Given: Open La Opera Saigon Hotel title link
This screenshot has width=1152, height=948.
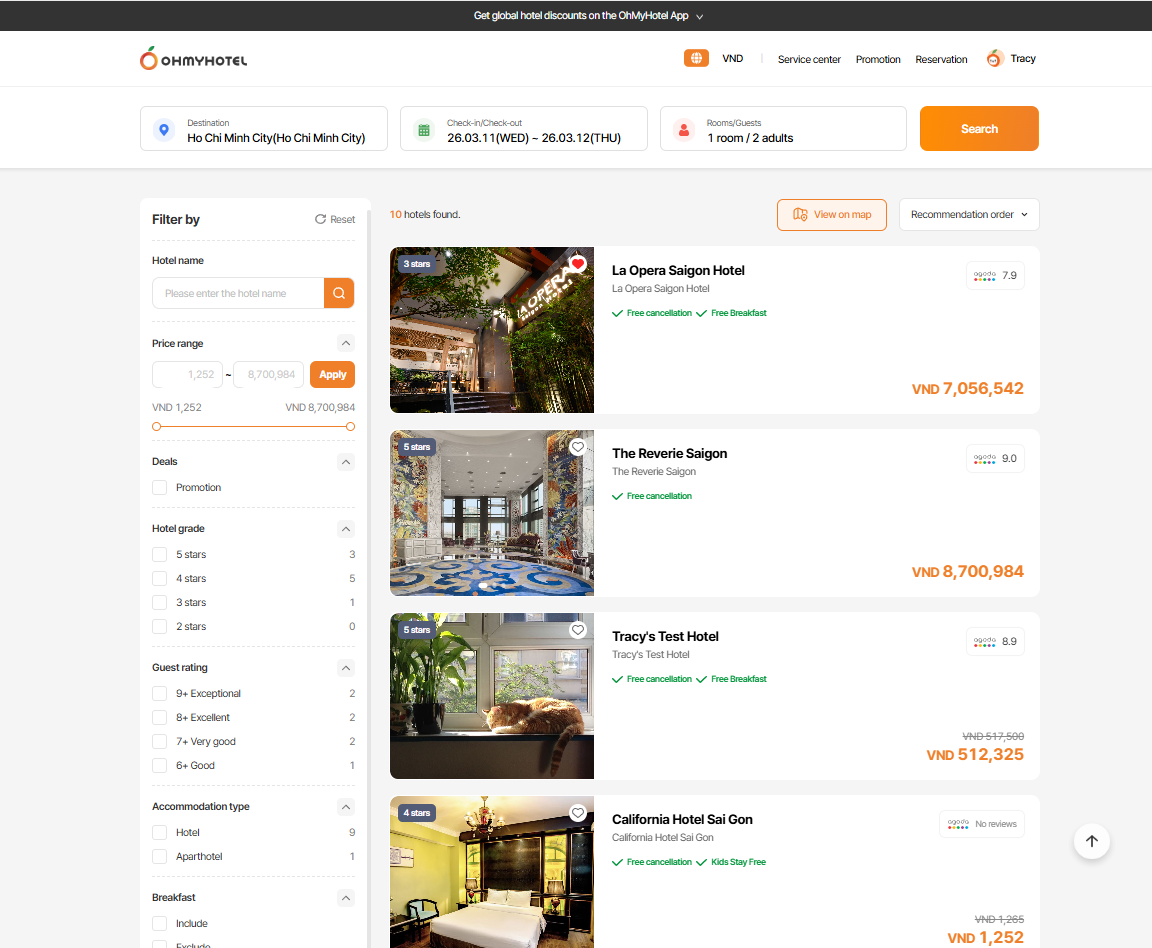Looking at the screenshot, I should 678,270.
